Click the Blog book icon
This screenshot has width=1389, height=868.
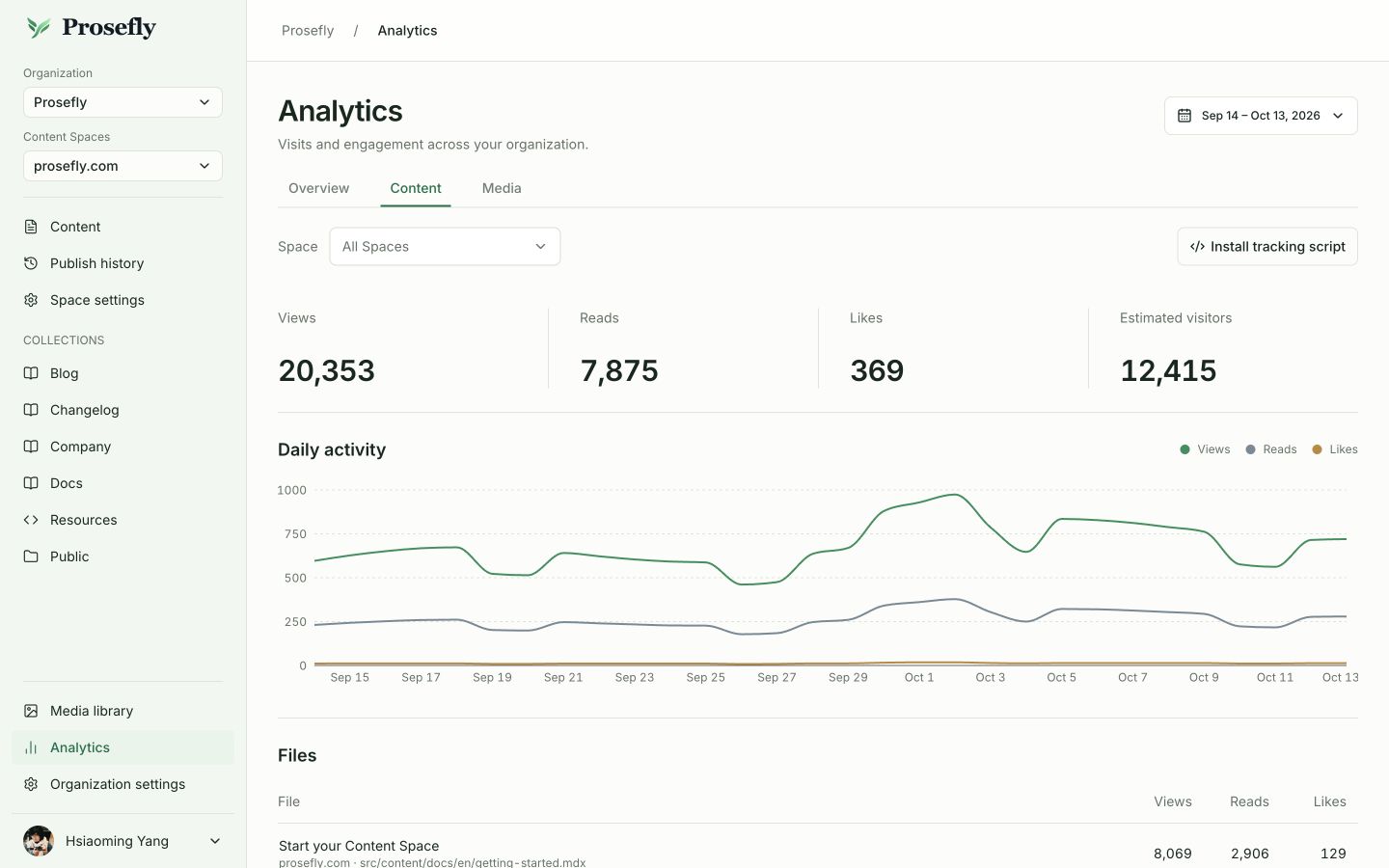[x=31, y=373]
